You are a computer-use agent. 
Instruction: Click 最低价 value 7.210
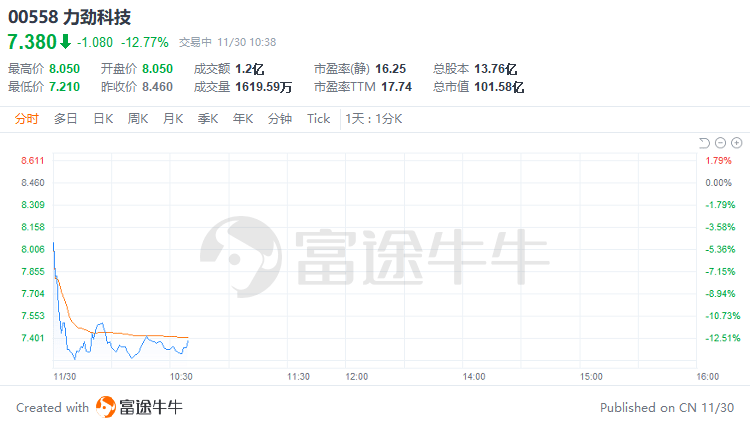pyautogui.click(x=65, y=87)
